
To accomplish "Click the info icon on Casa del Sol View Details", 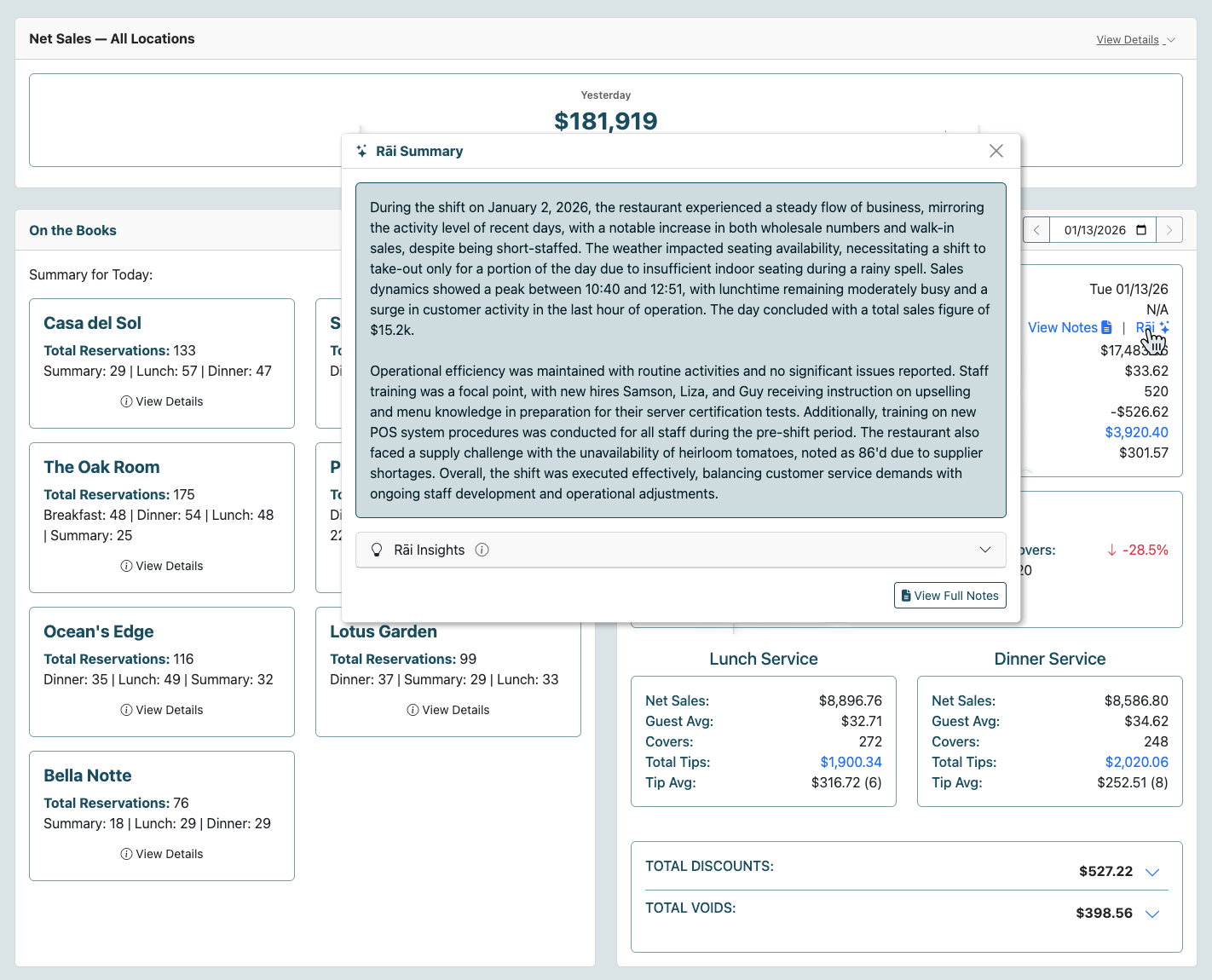I will click(126, 401).
